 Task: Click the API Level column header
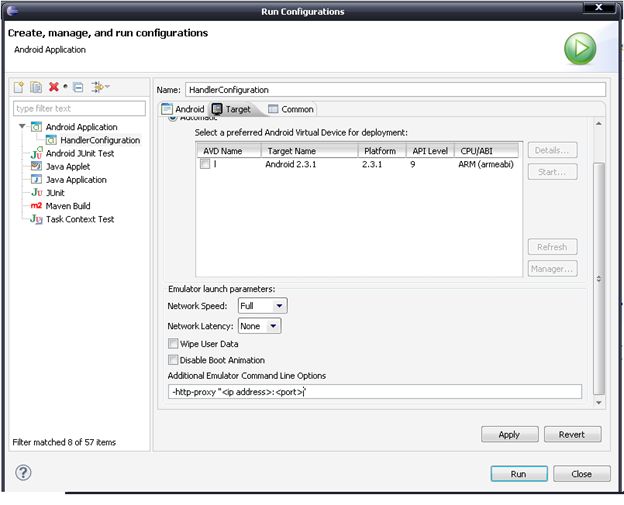(x=430, y=151)
